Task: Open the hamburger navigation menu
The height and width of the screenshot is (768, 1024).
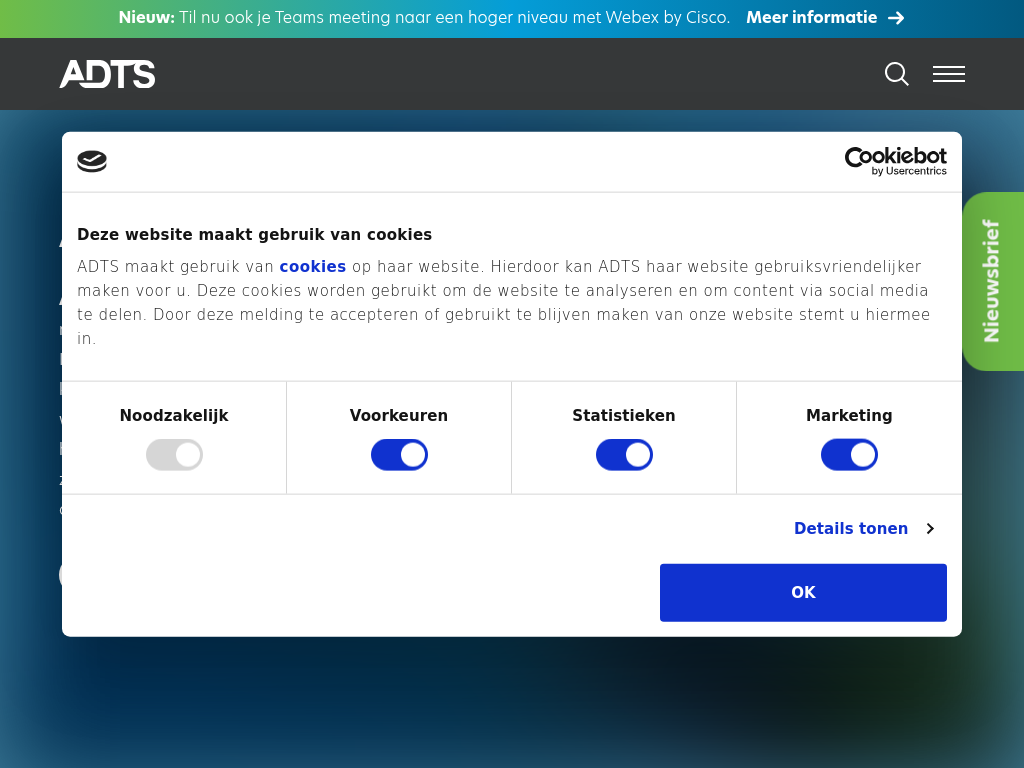Action: [x=948, y=74]
